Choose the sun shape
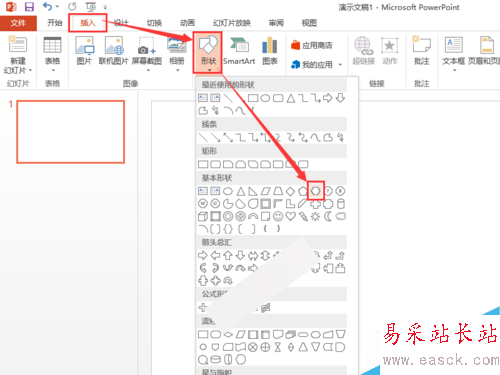Viewport: 500px width, 375px height. coord(315,217)
